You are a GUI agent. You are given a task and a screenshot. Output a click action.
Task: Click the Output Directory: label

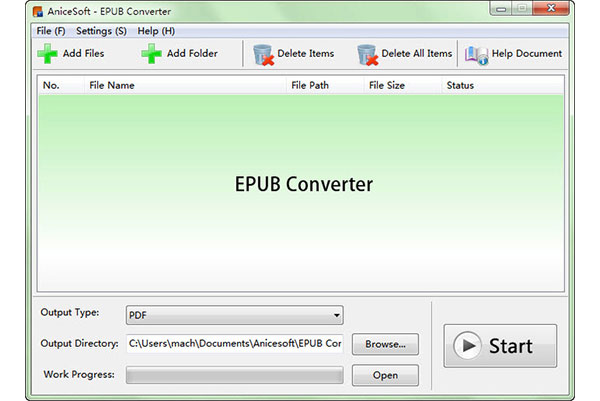tap(80, 344)
